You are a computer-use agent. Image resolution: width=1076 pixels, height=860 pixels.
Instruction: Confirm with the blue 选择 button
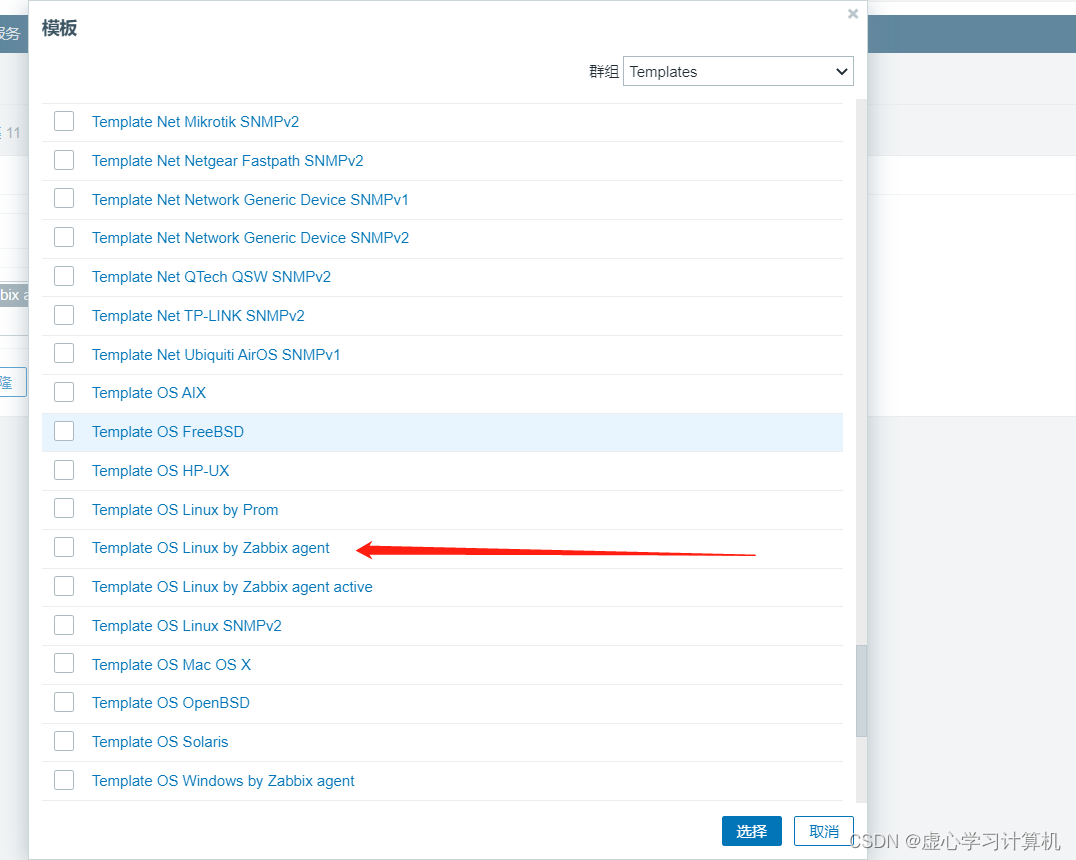point(751,831)
